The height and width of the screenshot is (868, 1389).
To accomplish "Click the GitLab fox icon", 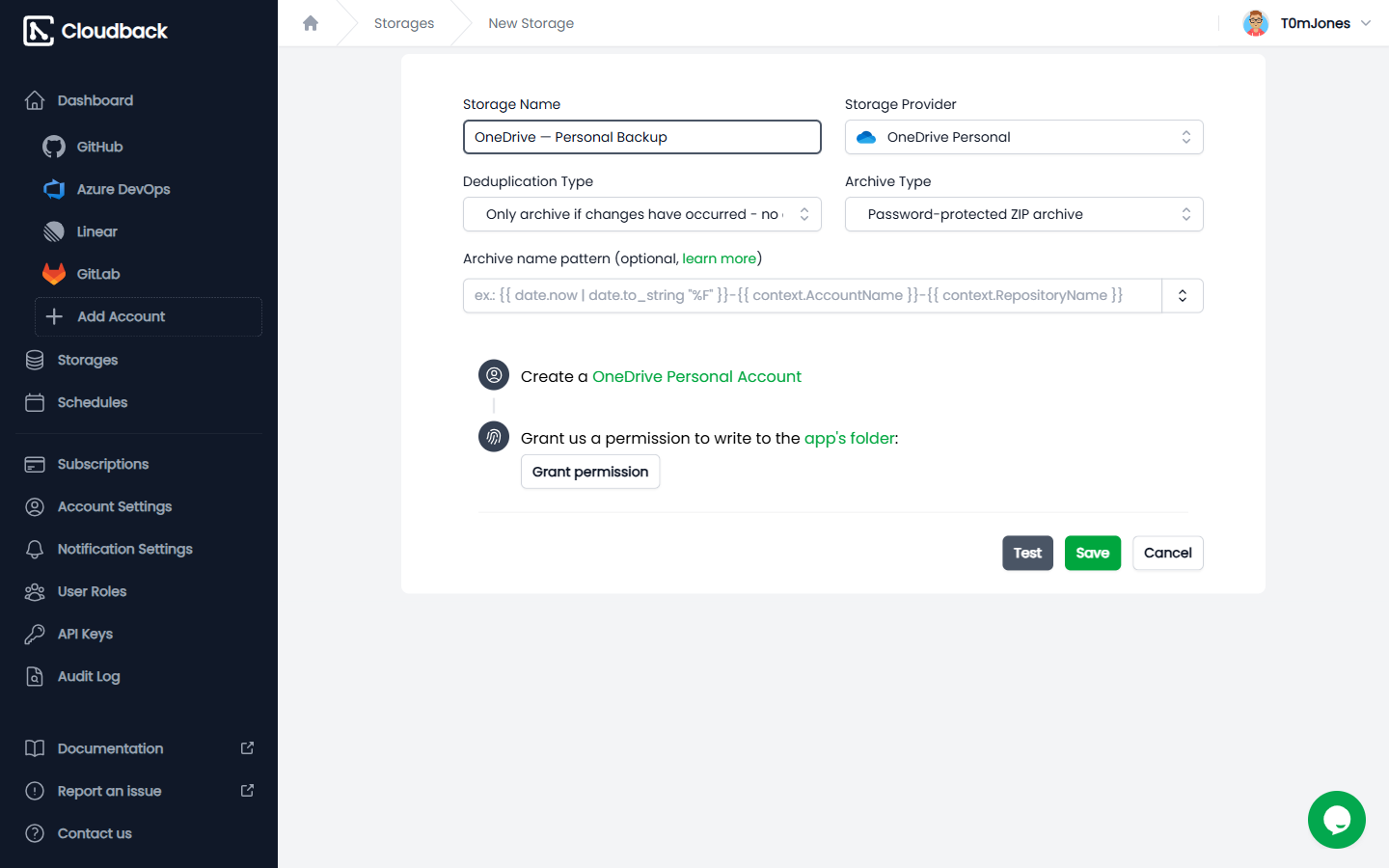I will pyautogui.click(x=54, y=274).
